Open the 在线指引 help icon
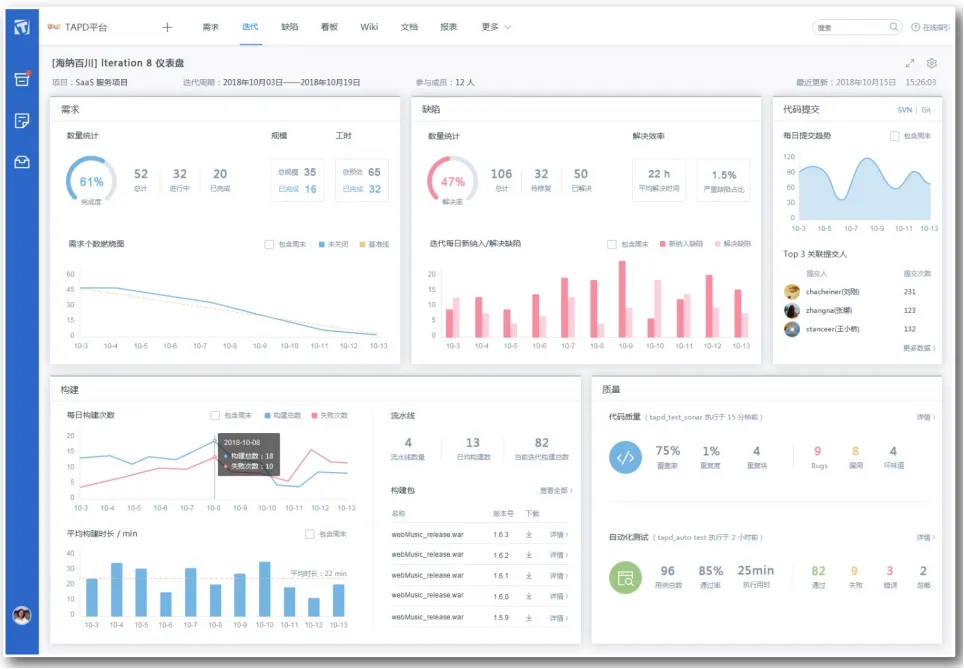964x669 pixels. pyautogui.click(x=915, y=27)
